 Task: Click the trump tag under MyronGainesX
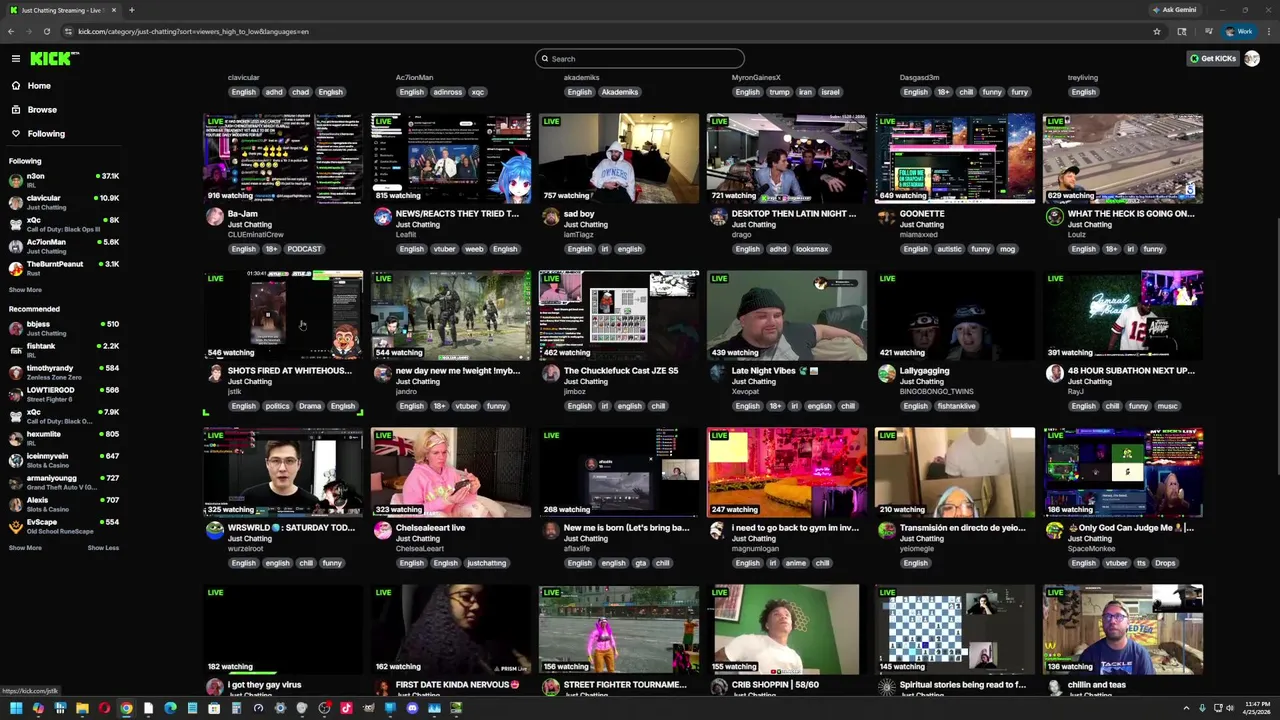pos(779,92)
